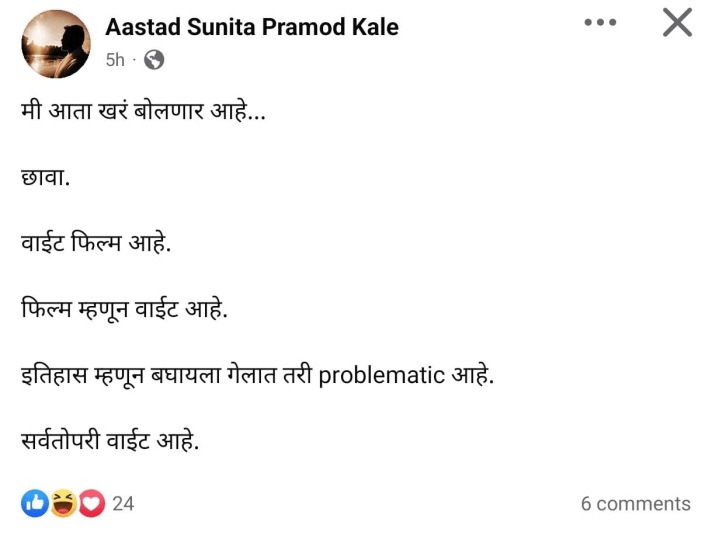Open Aastad Sunita Pramod Kale's profile name

click(x=251, y=27)
